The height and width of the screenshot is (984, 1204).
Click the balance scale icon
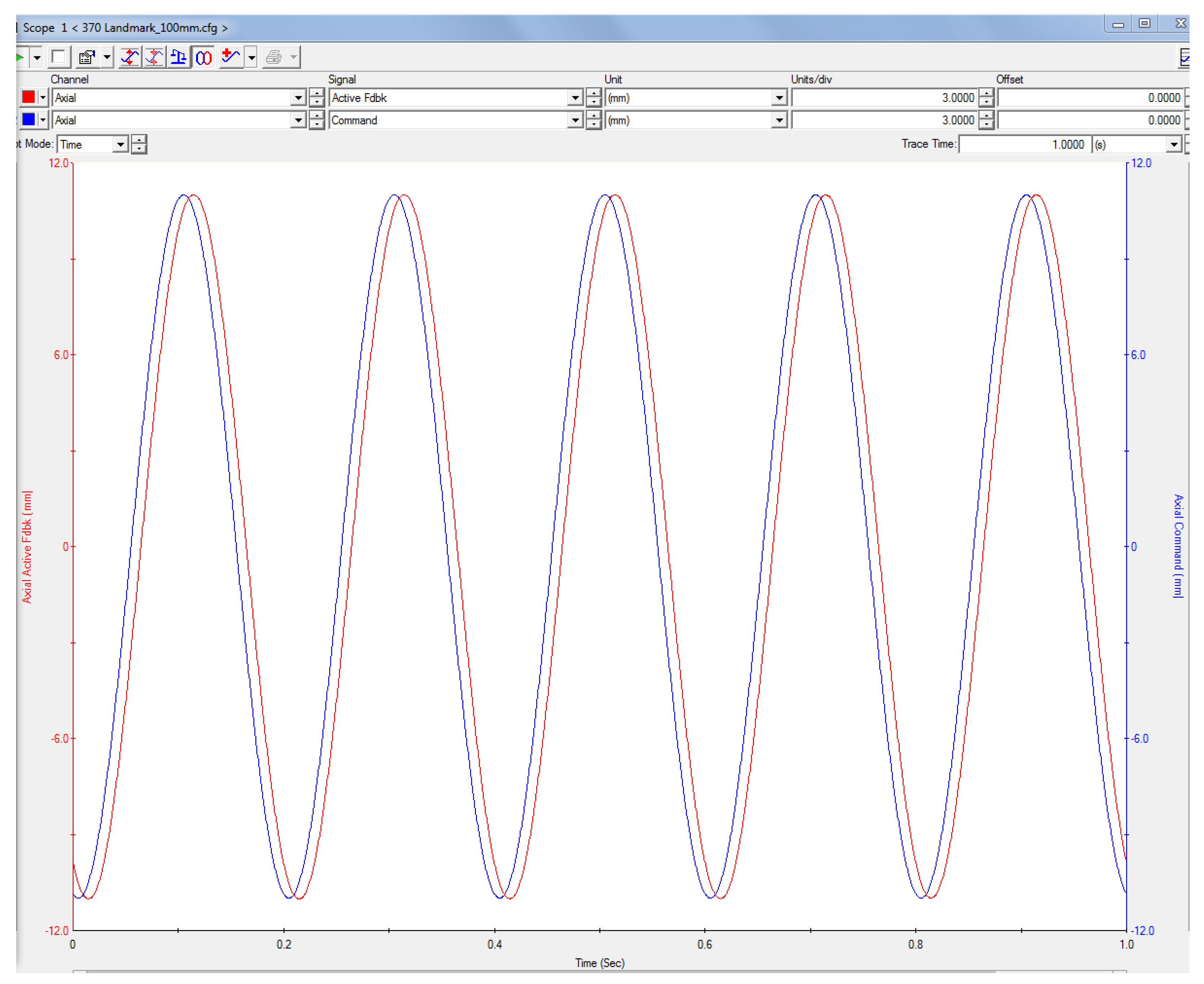click(x=178, y=57)
